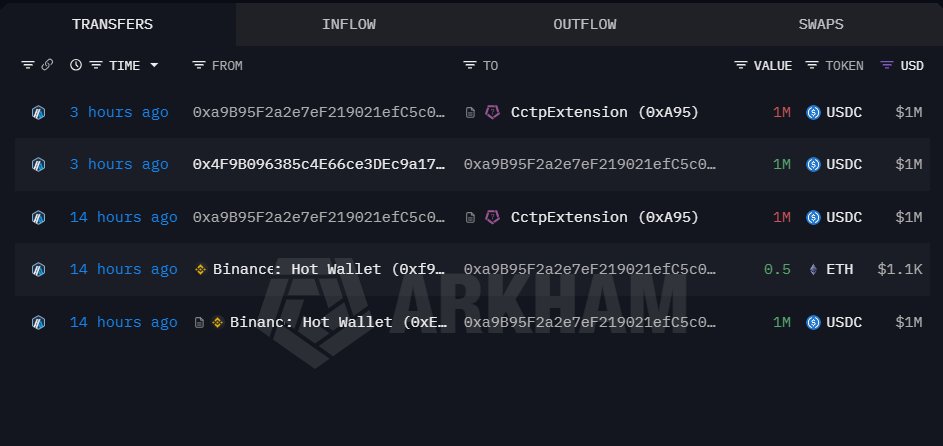Viewport: 943px width, 446px height.
Task: Click the clock icon beside TIME
Action: point(76,66)
